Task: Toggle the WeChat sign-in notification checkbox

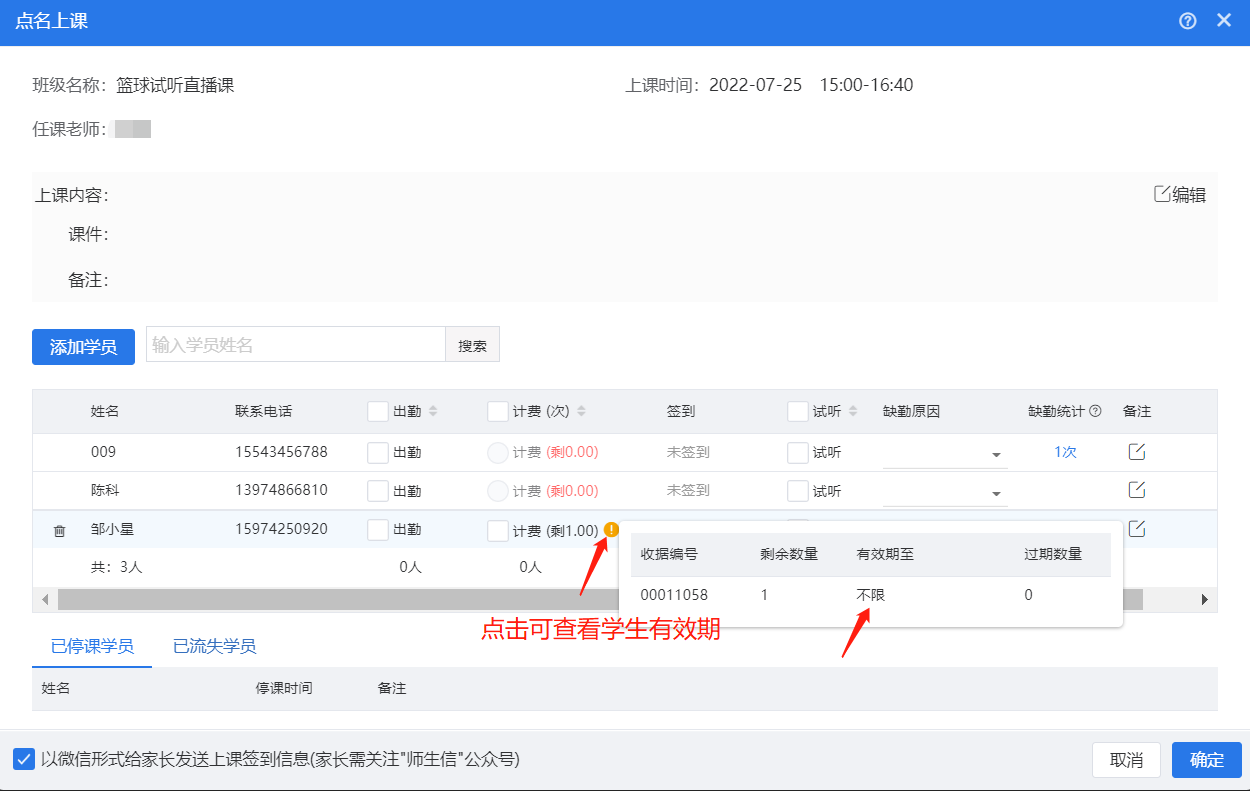Action: click(x=24, y=759)
